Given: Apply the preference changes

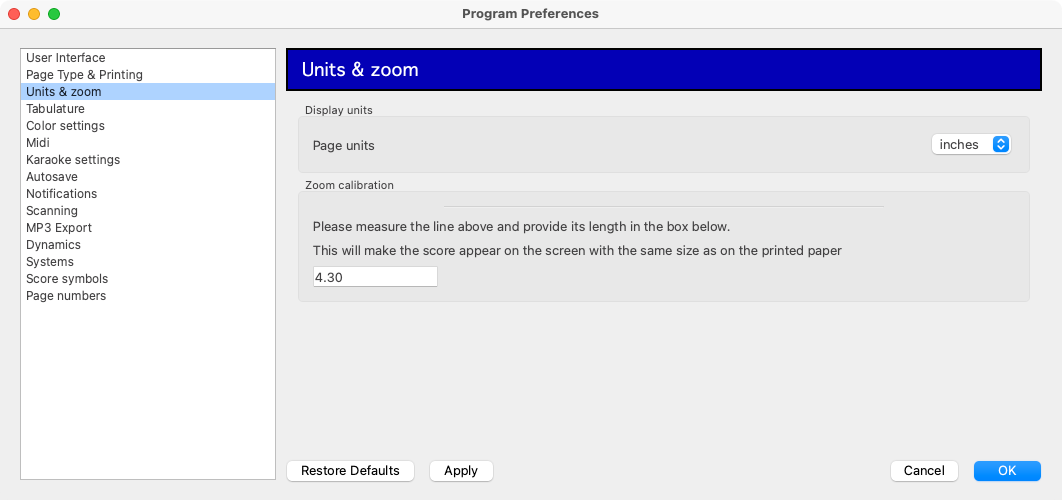Looking at the screenshot, I should [x=461, y=471].
